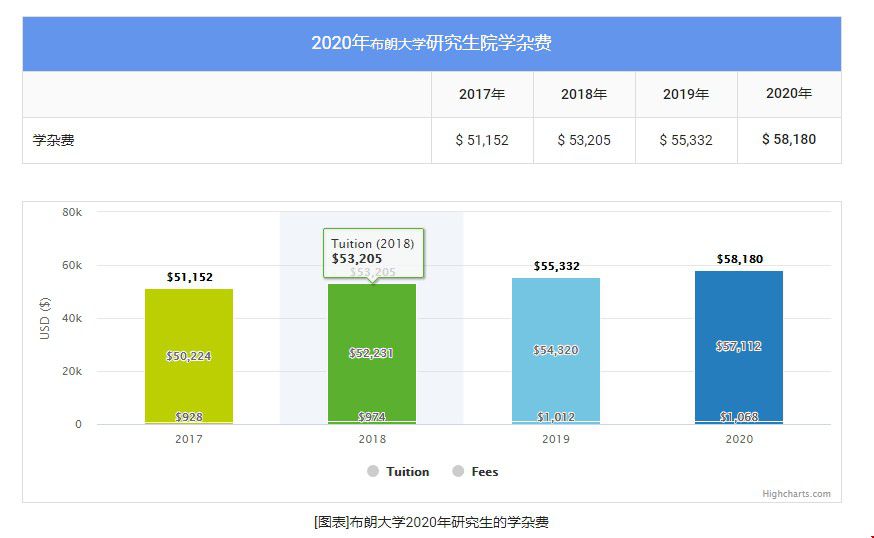Click the 2017 x-axis label
Viewport: 874px width, 538px height.
[189, 439]
